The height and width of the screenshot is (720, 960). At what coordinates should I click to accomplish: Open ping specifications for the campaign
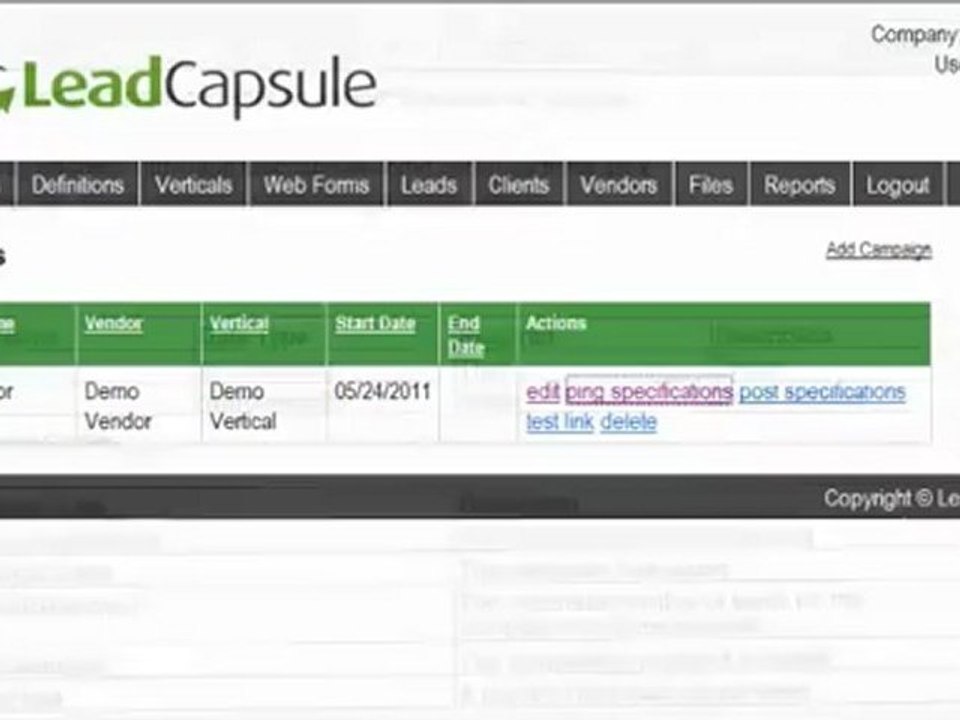(649, 392)
